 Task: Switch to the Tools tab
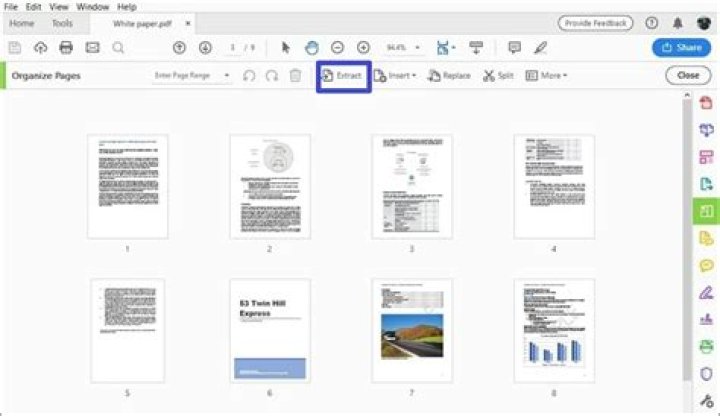click(62, 23)
